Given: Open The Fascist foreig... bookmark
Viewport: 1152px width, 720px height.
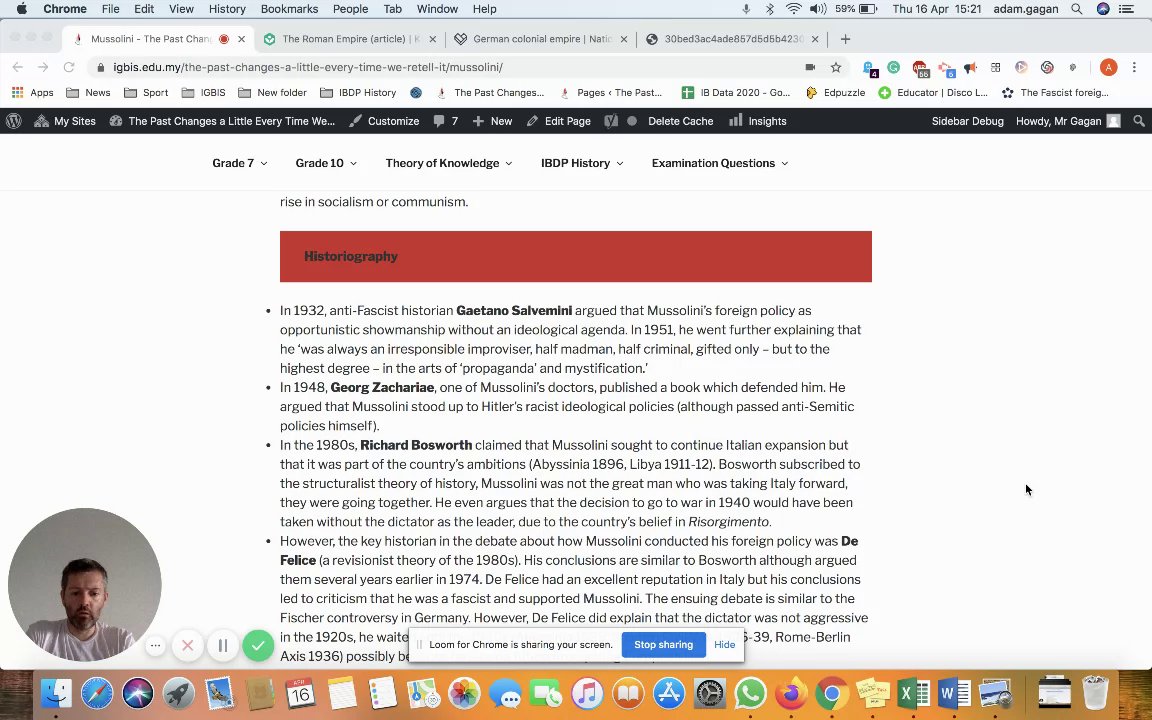Looking at the screenshot, I should coord(1055,93).
